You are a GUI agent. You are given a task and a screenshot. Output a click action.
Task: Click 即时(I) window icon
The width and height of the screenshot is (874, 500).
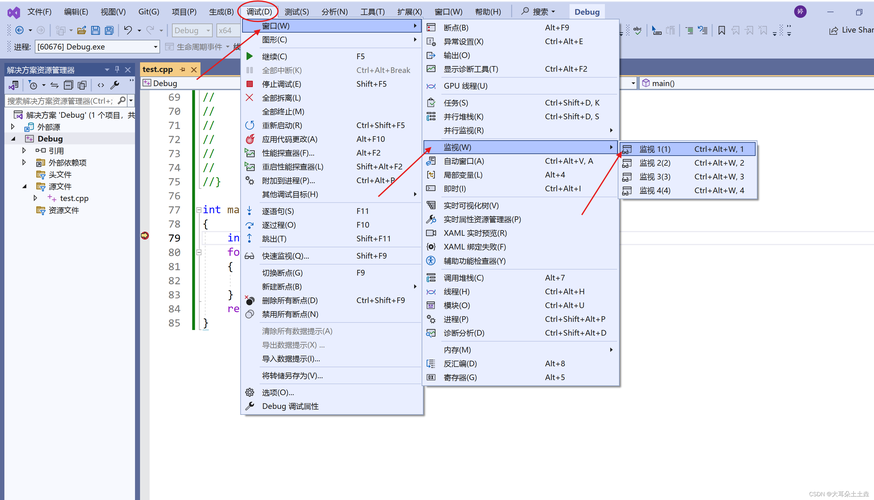431,188
